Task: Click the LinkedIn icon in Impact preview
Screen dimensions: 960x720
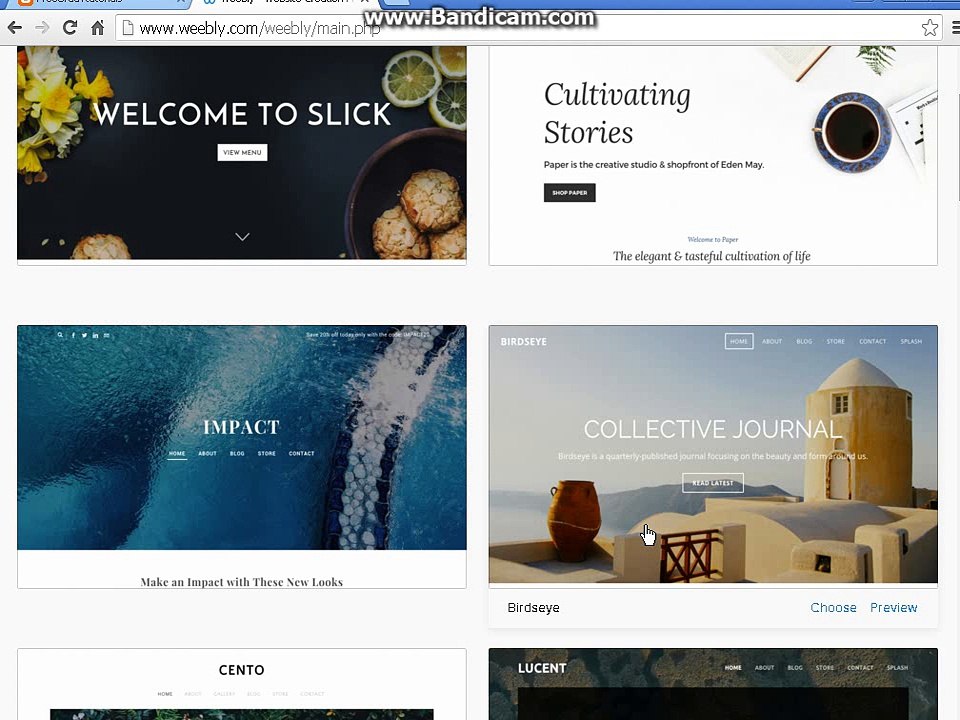Action: [96, 335]
